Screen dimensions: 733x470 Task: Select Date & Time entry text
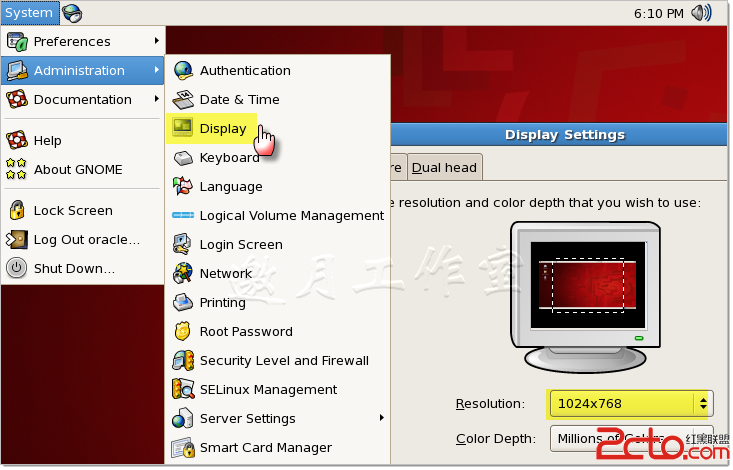click(239, 100)
